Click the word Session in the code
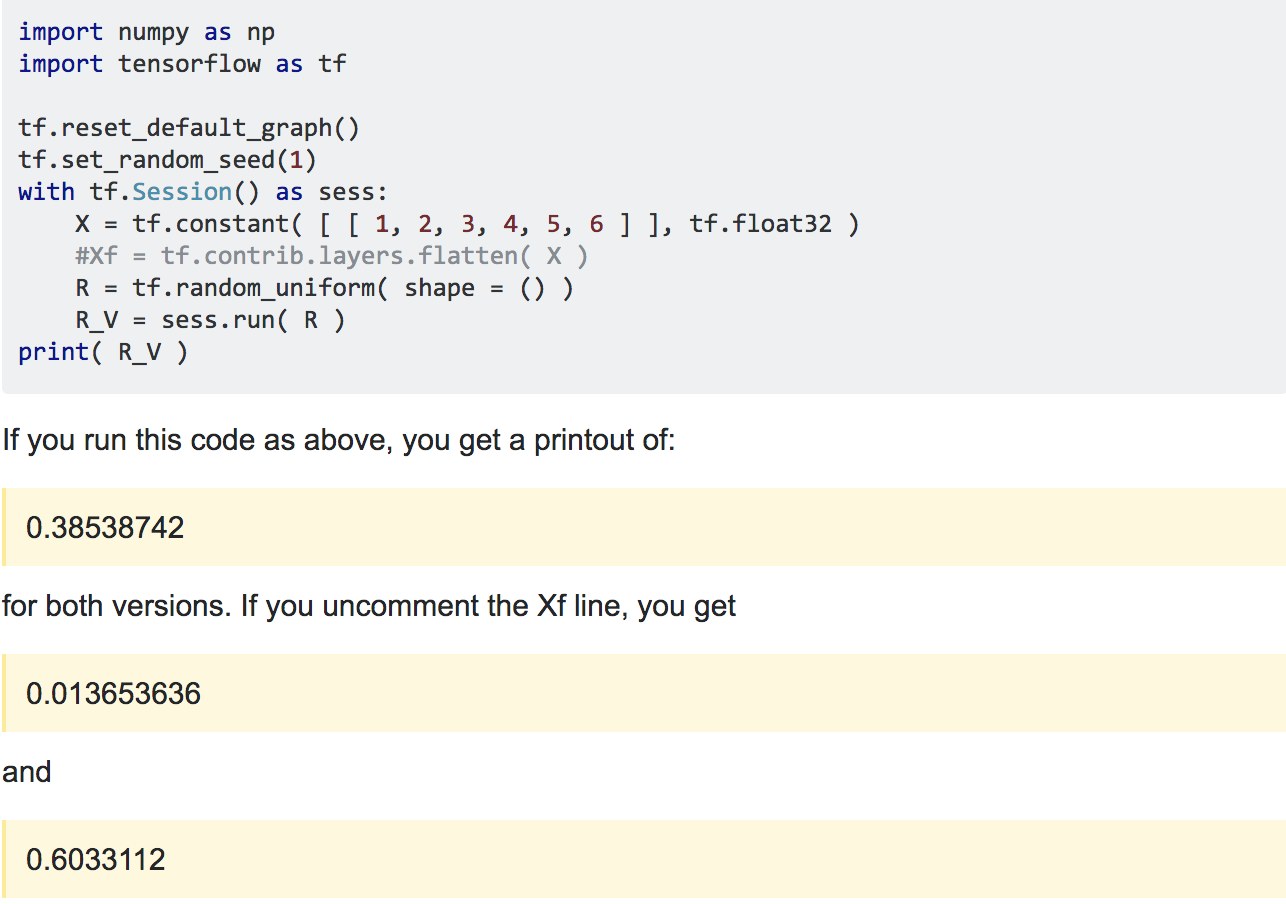Screen dimensions: 1286x904 pos(182,192)
